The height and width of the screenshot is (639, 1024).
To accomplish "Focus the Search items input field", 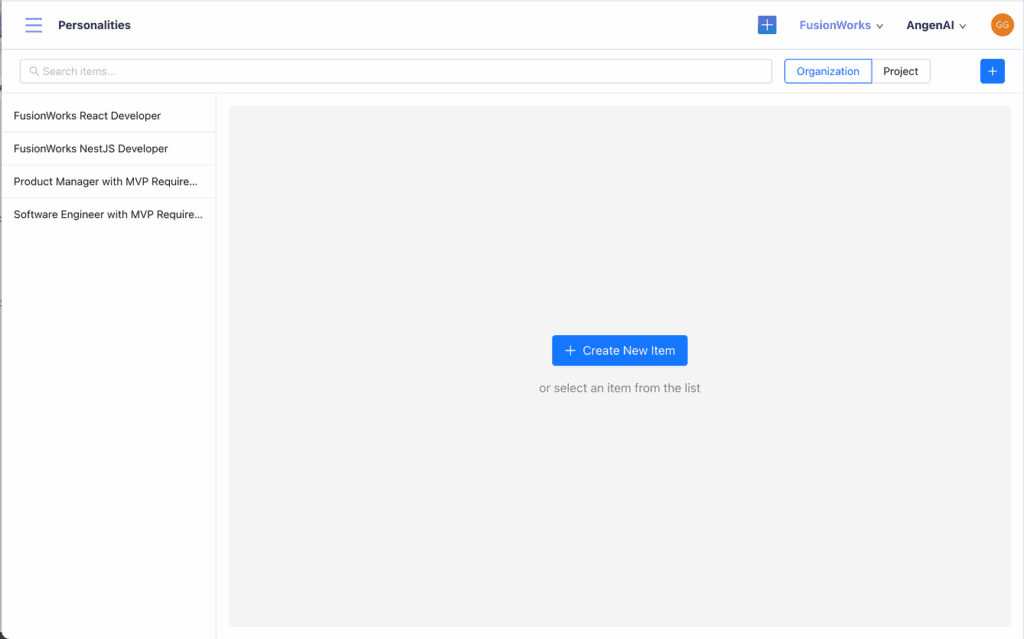I will point(400,72).
